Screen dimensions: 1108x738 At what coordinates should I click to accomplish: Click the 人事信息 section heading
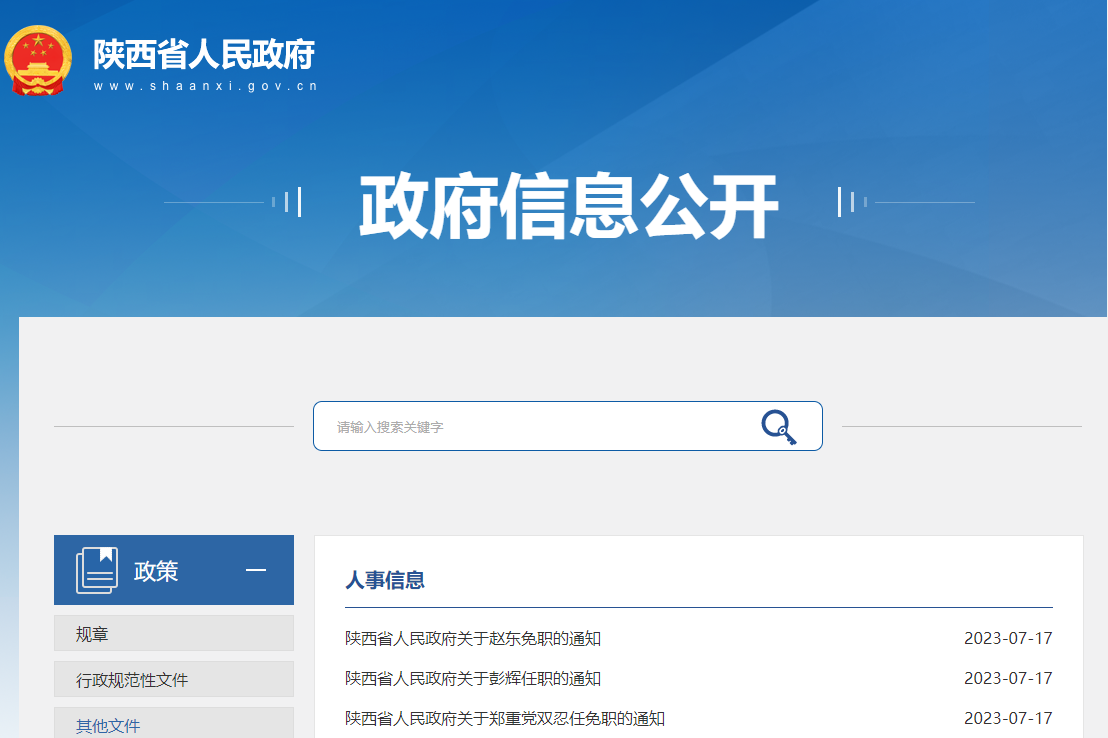(x=385, y=580)
